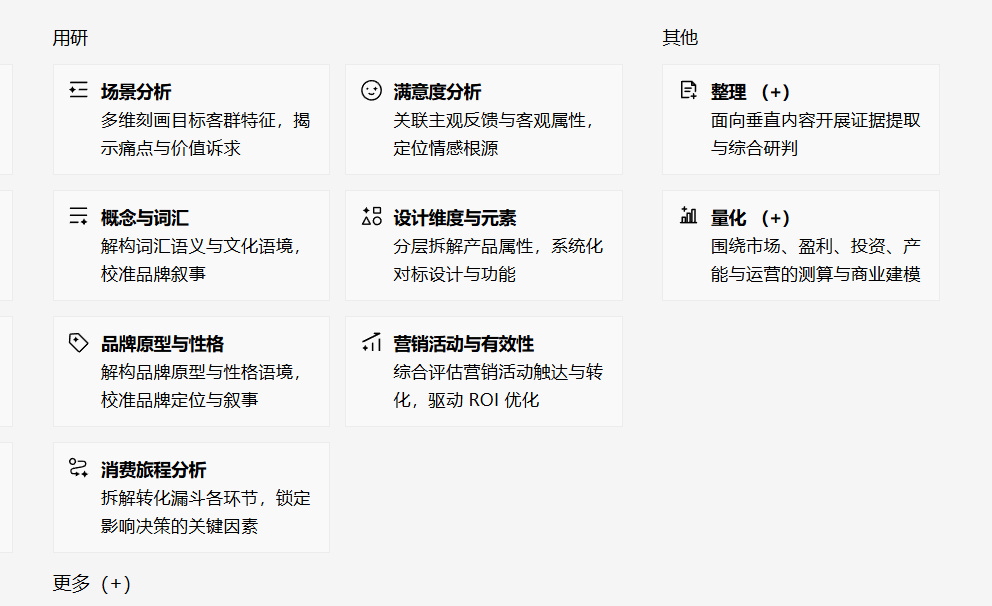Open the 设计维度与元素 card title
The width and height of the screenshot is (992, 606).
455,218
